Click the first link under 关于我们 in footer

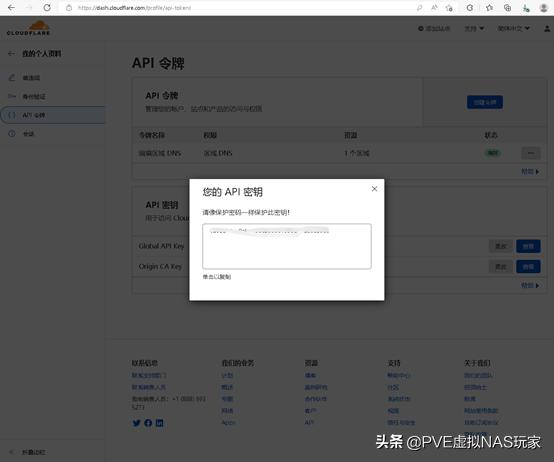tap(478, 375)
